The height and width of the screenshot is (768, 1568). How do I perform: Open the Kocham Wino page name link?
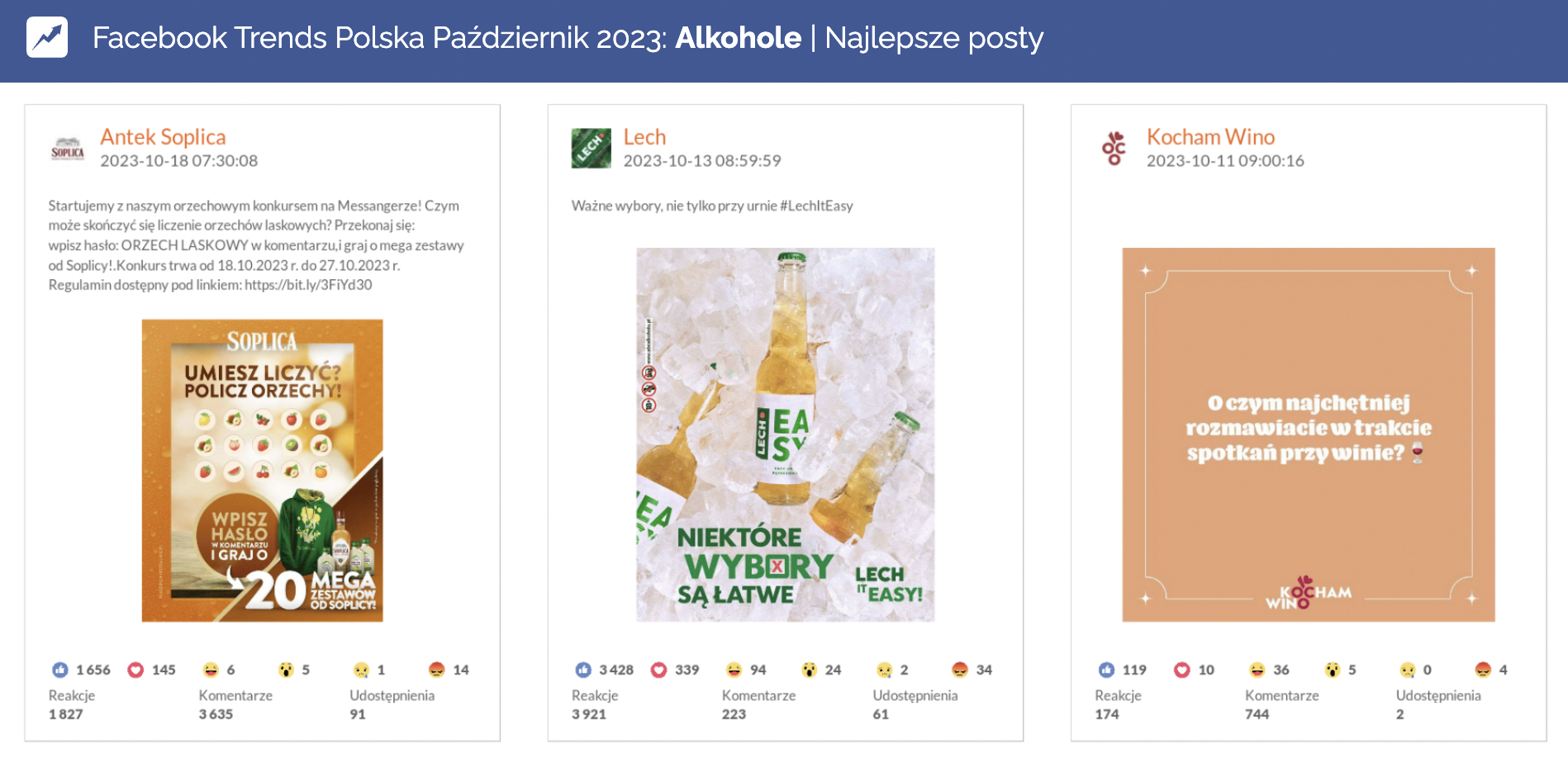[x=1210, y=137]
